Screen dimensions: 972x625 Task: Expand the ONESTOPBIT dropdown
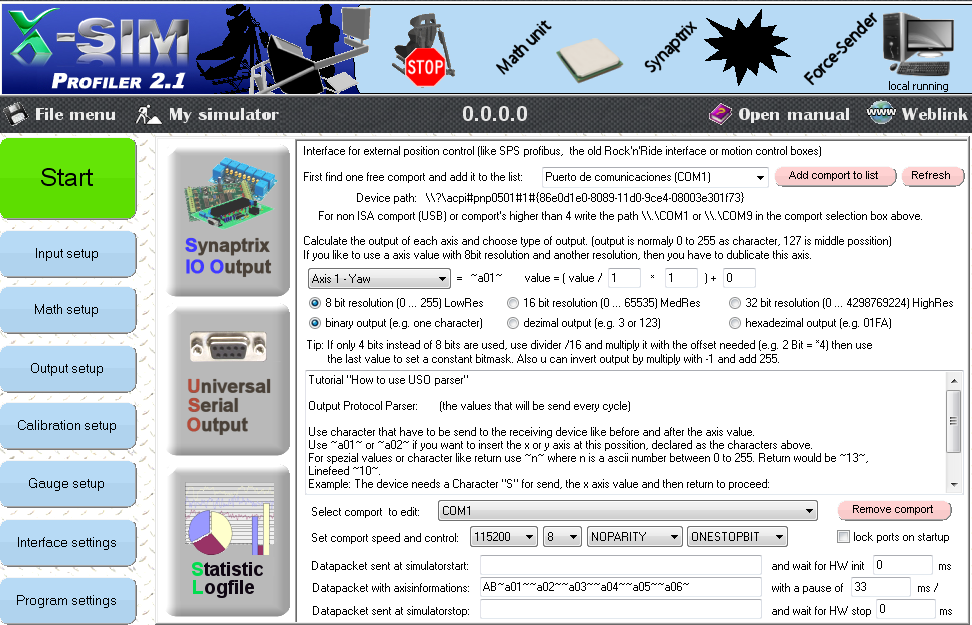pos(737,536)
